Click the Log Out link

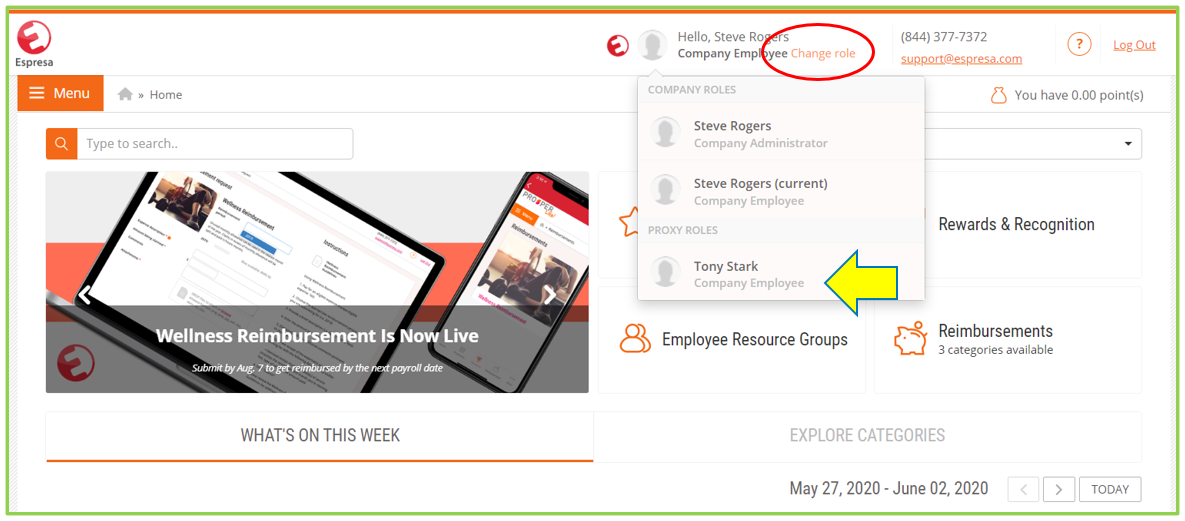pyautogui.click(x=1134, y=45)
